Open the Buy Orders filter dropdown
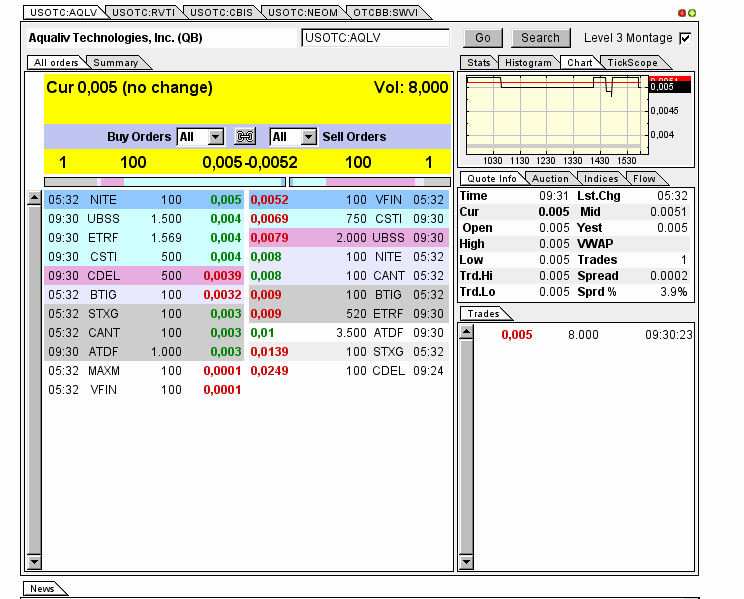 coord(215,137)
